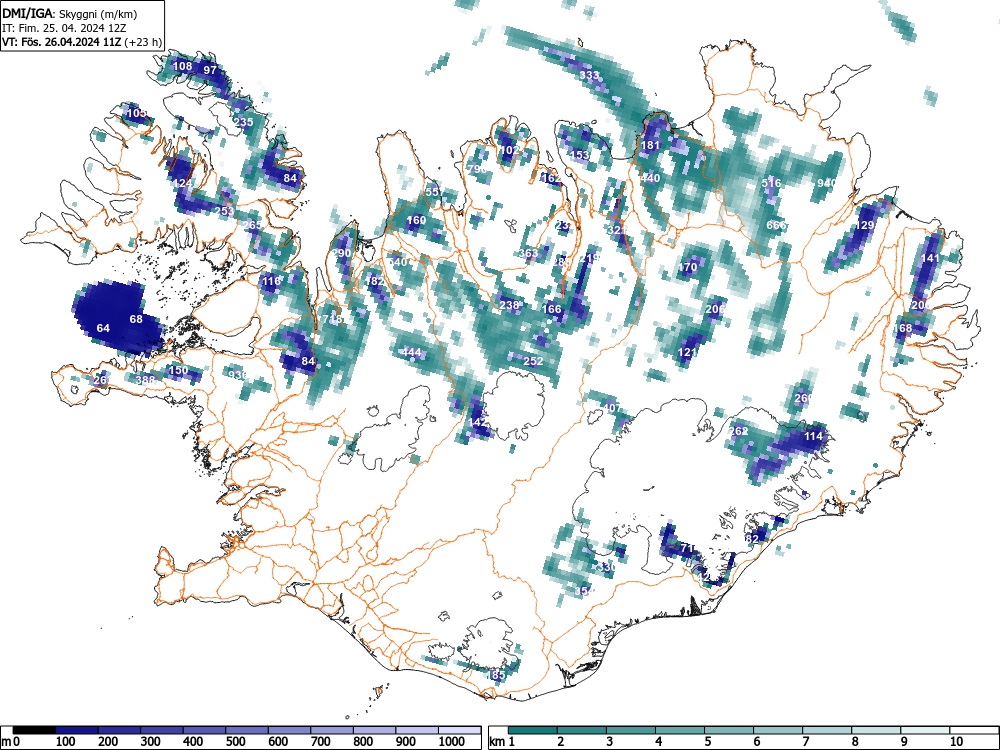Image resolution: width=1000 pixels, height=750 pixels.
Task: Click the "DMI/IGA: Skyggni (m/km)" title text
Action: pos(70,13)
